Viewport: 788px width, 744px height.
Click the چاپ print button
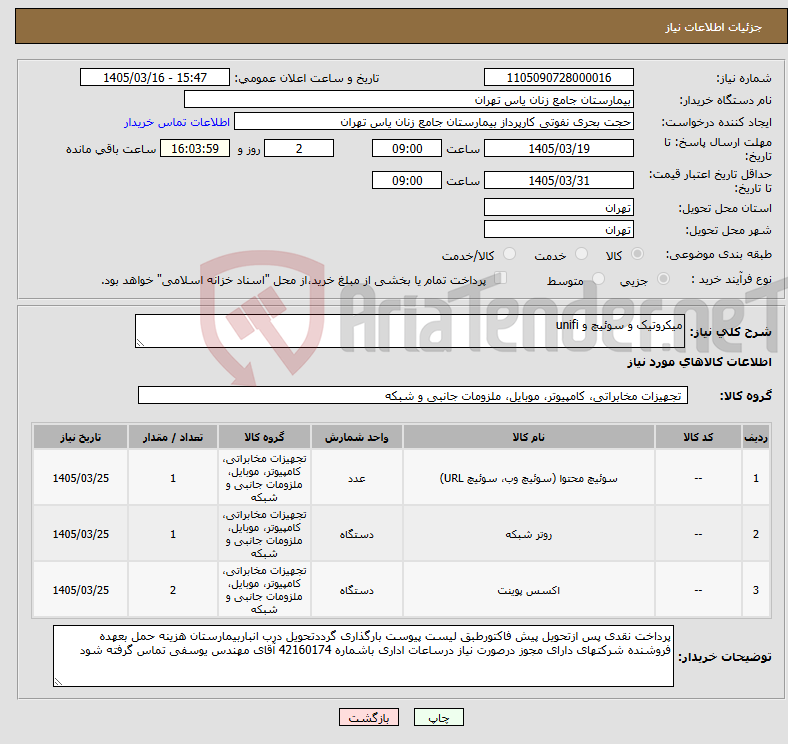438,717
